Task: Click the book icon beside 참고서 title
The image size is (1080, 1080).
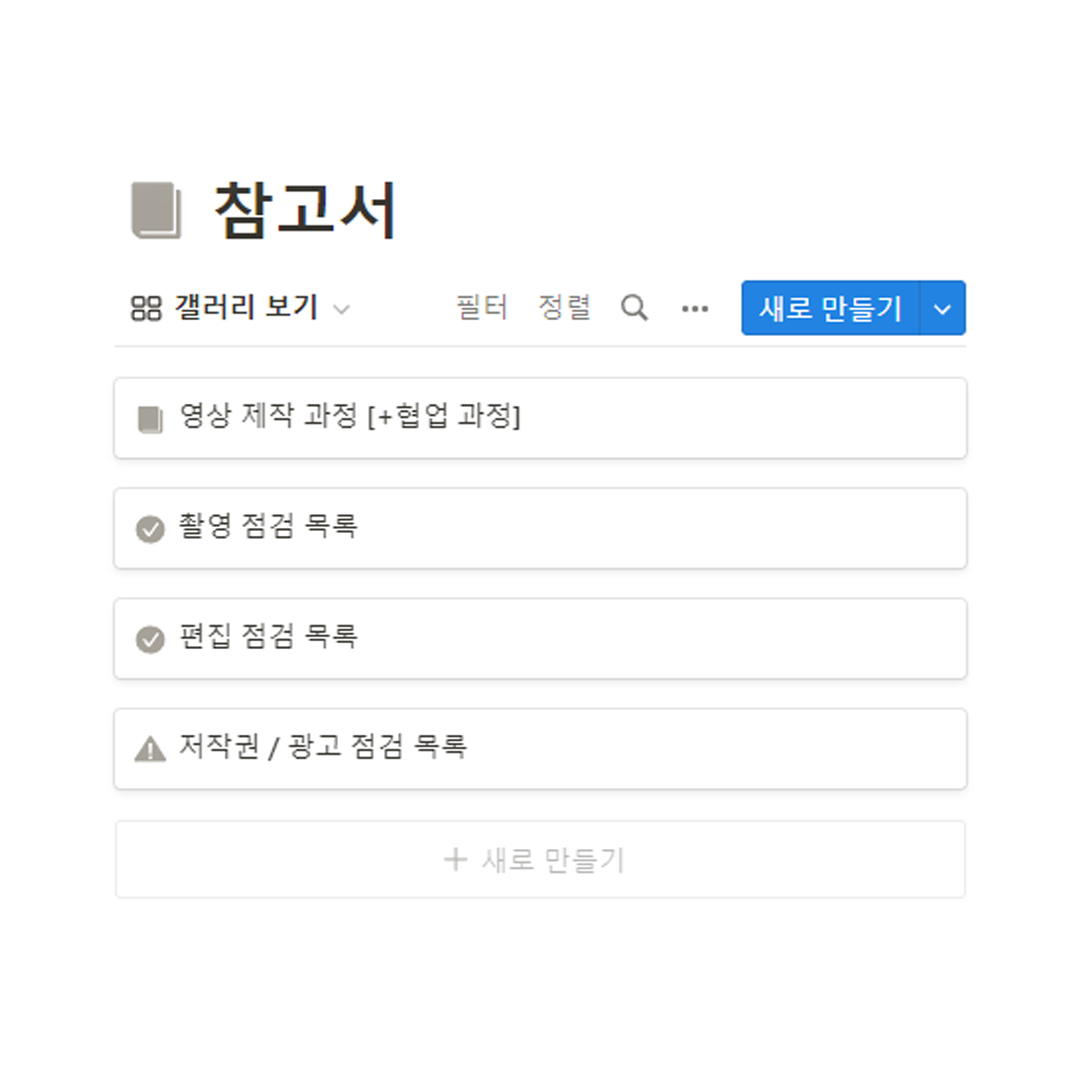Action: coord(157,211)
